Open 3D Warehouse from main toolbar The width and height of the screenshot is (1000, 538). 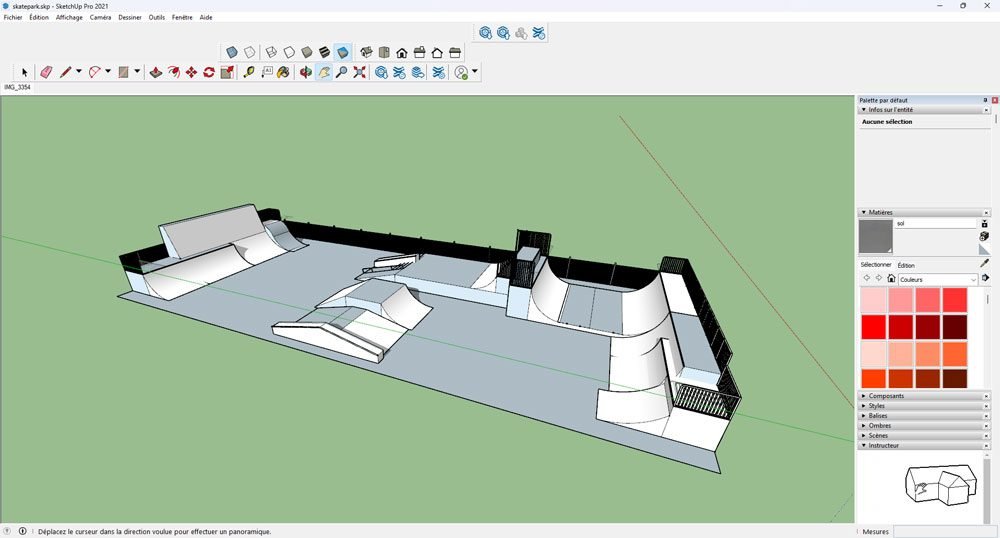(381, 72)
